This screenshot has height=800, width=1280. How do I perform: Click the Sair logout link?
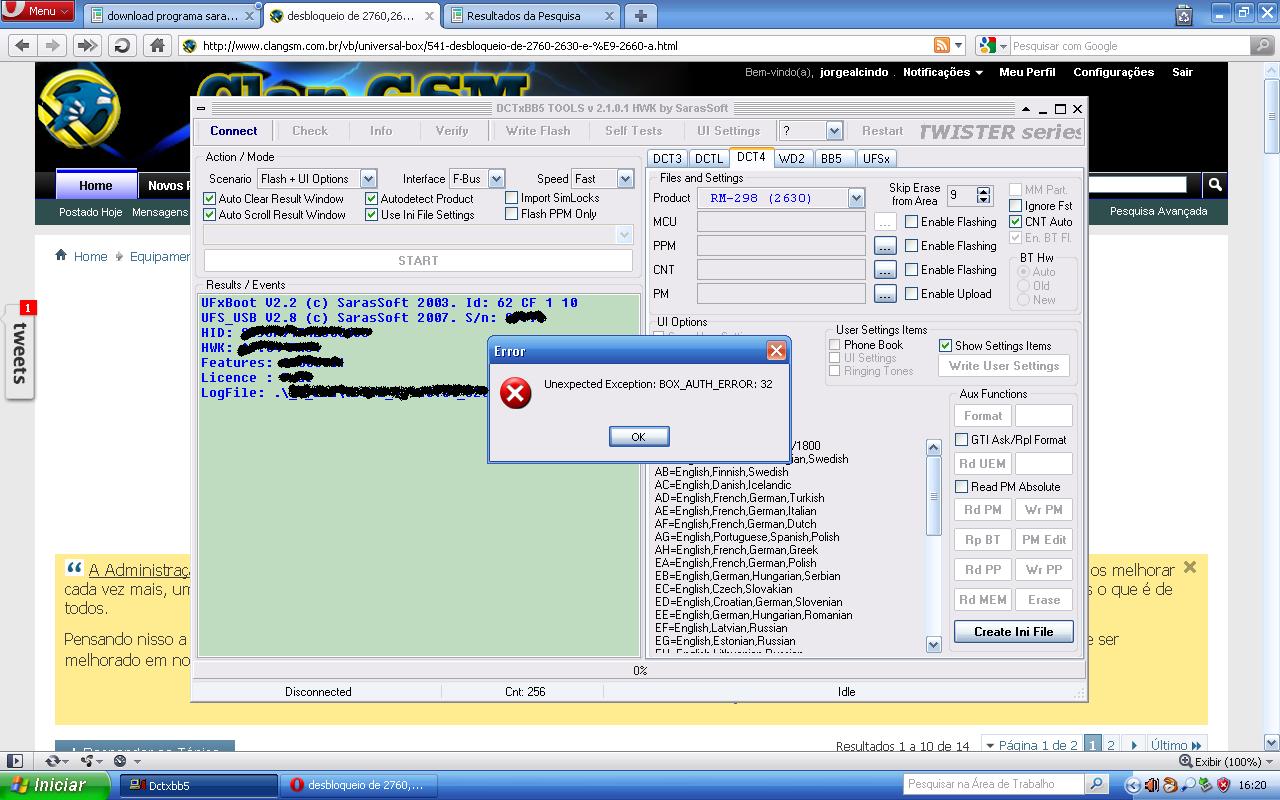(x=1183, y=72)
